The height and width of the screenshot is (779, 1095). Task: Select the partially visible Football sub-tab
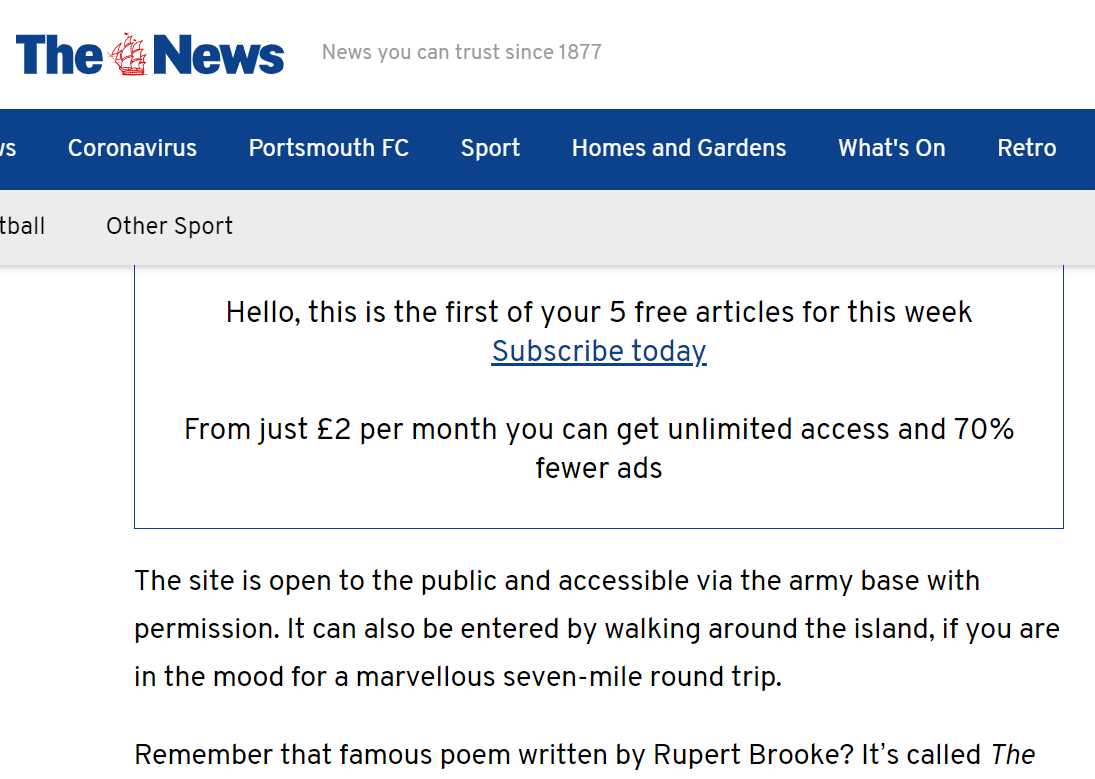[x=22, y=226]
